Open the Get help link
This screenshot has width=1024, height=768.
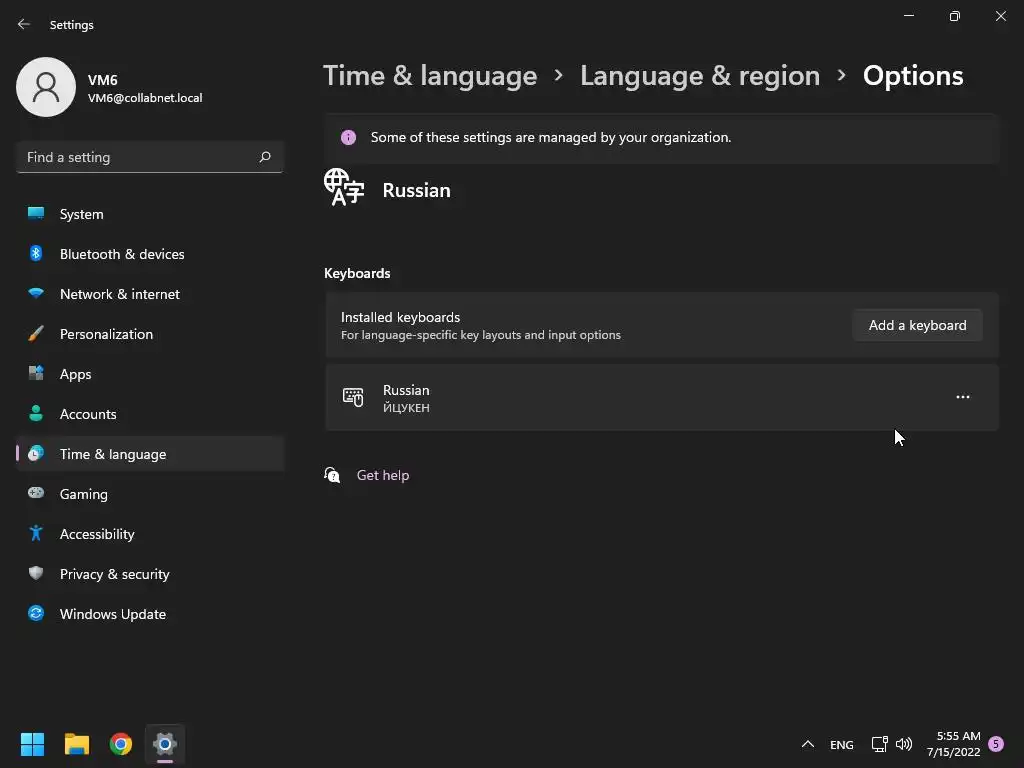coord(383,475)
